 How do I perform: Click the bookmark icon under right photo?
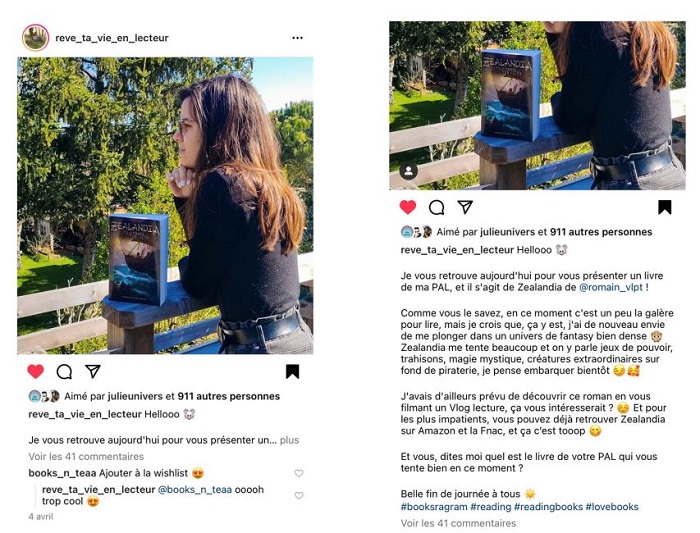[665, 207]
